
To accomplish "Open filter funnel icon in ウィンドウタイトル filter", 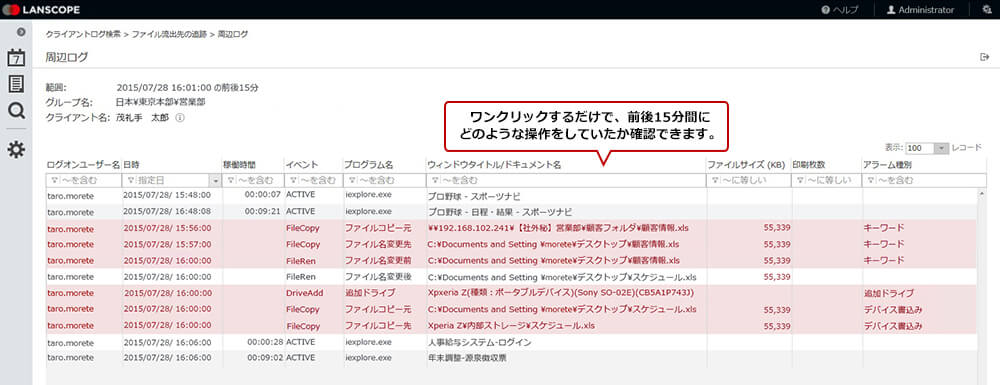I will [435, 181].
